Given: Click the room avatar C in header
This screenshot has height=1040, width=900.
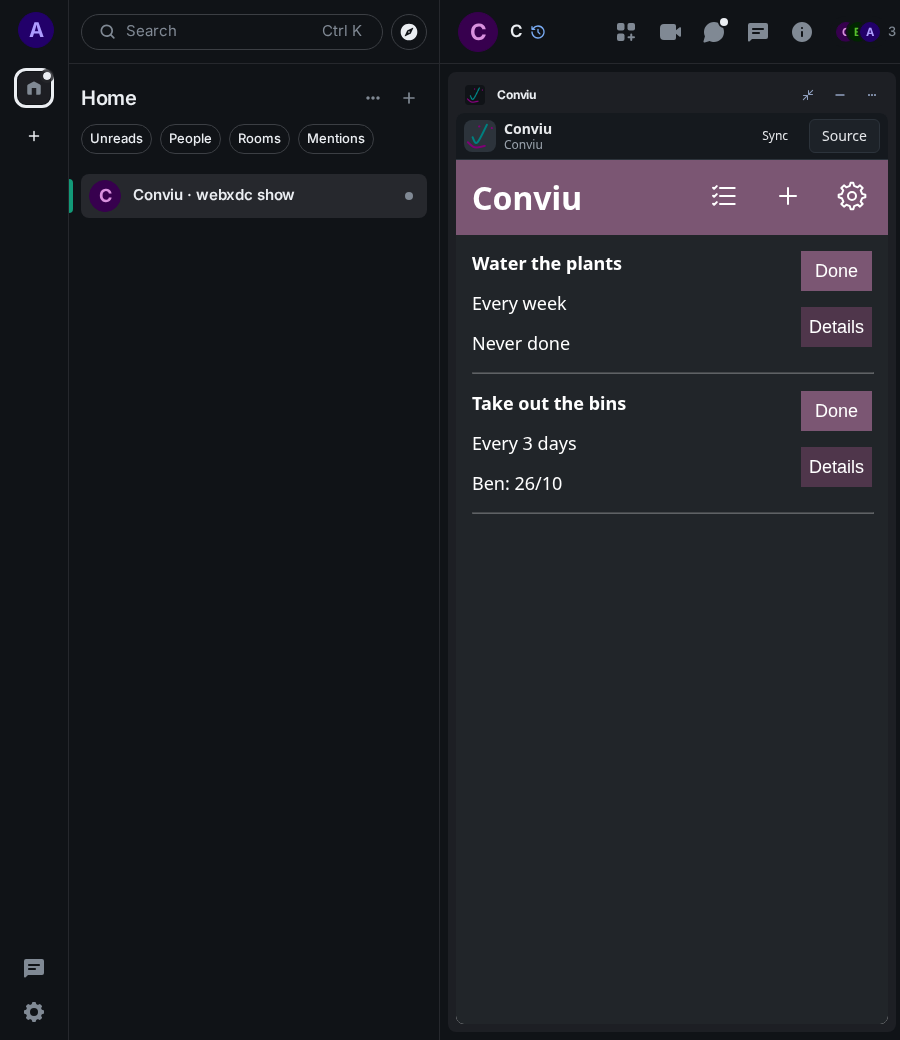Looking at the screenshot, I should 478,32.
